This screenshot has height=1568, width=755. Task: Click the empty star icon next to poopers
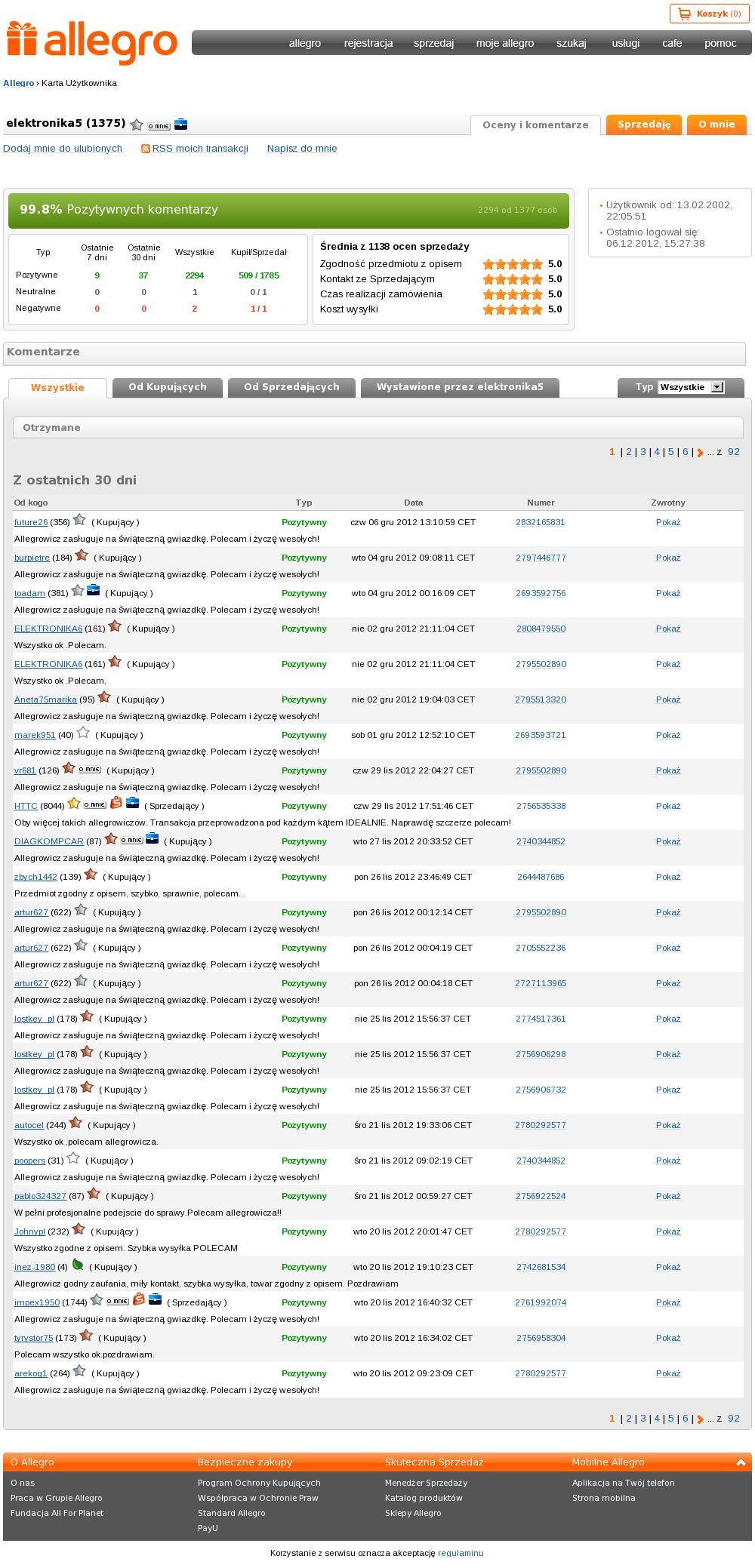73,1158
